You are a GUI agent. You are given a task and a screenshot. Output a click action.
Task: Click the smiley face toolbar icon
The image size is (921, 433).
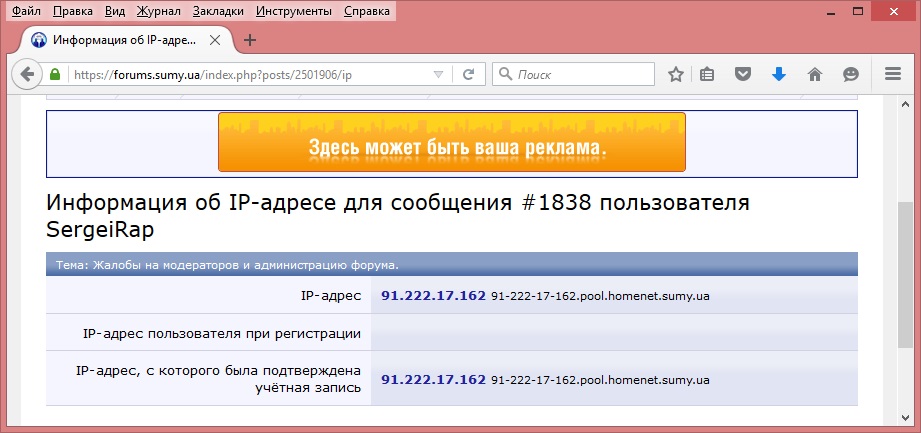click(851, 74)
